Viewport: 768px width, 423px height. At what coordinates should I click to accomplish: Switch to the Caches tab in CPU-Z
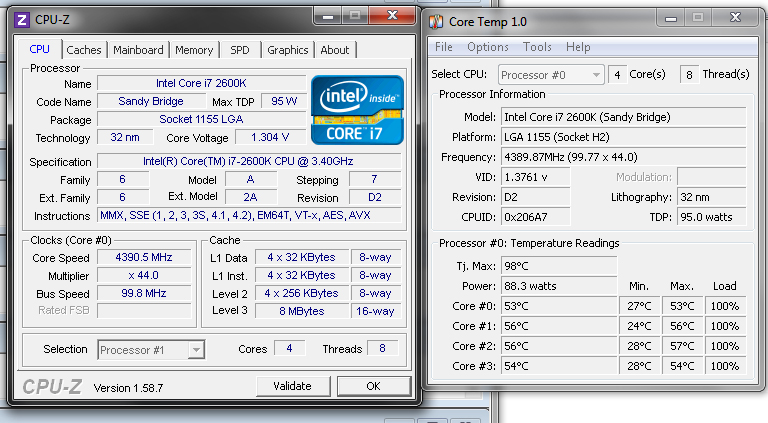[x=84, y=50]
